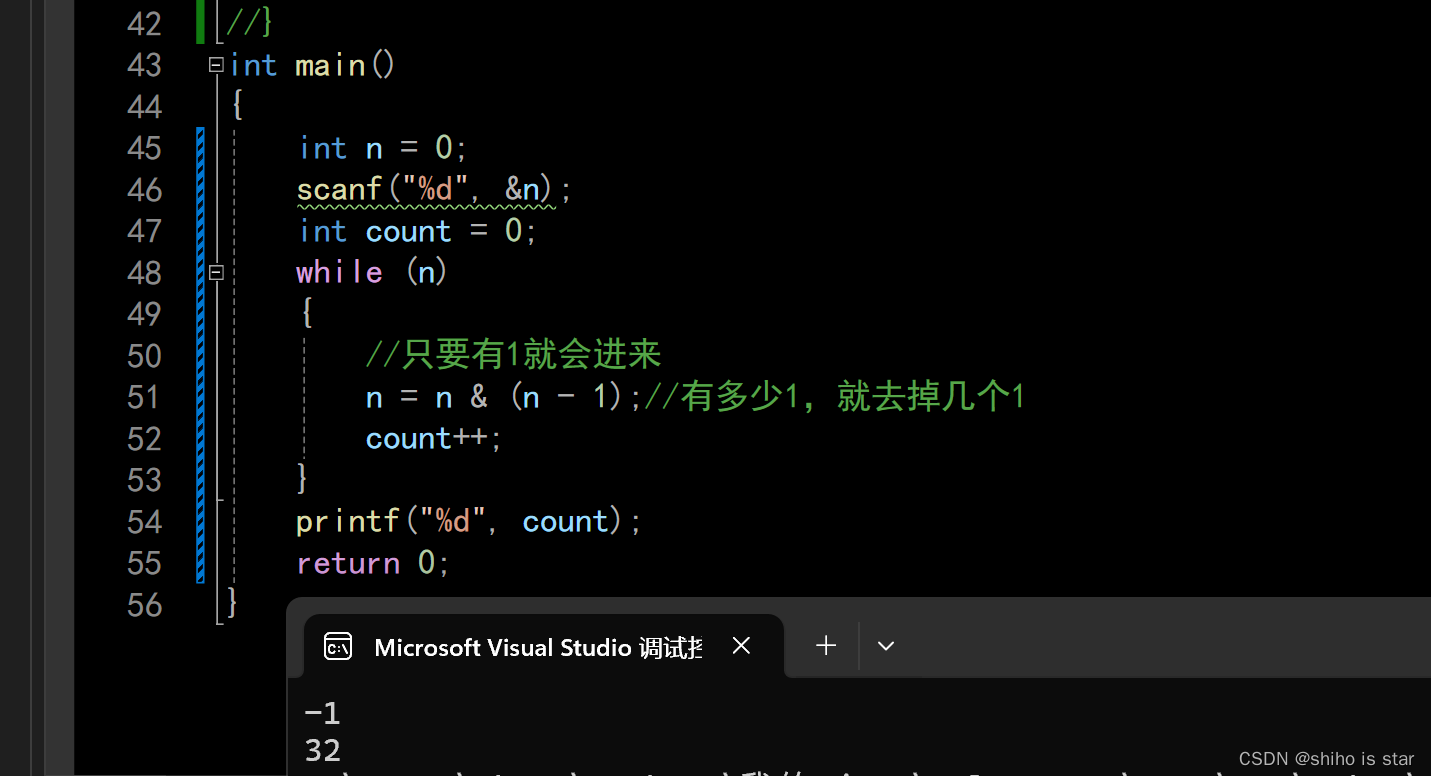Close the Microsoft Visual Studio console tab
This screenshot has width=1431, height=776.
[x=741, y=646]
